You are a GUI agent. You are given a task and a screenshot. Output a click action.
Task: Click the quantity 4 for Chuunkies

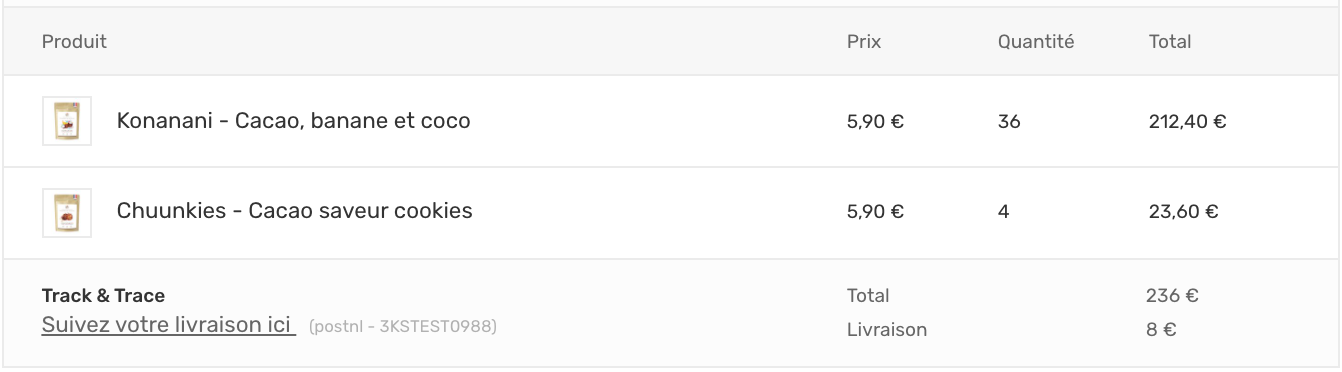pos(1004,212)
